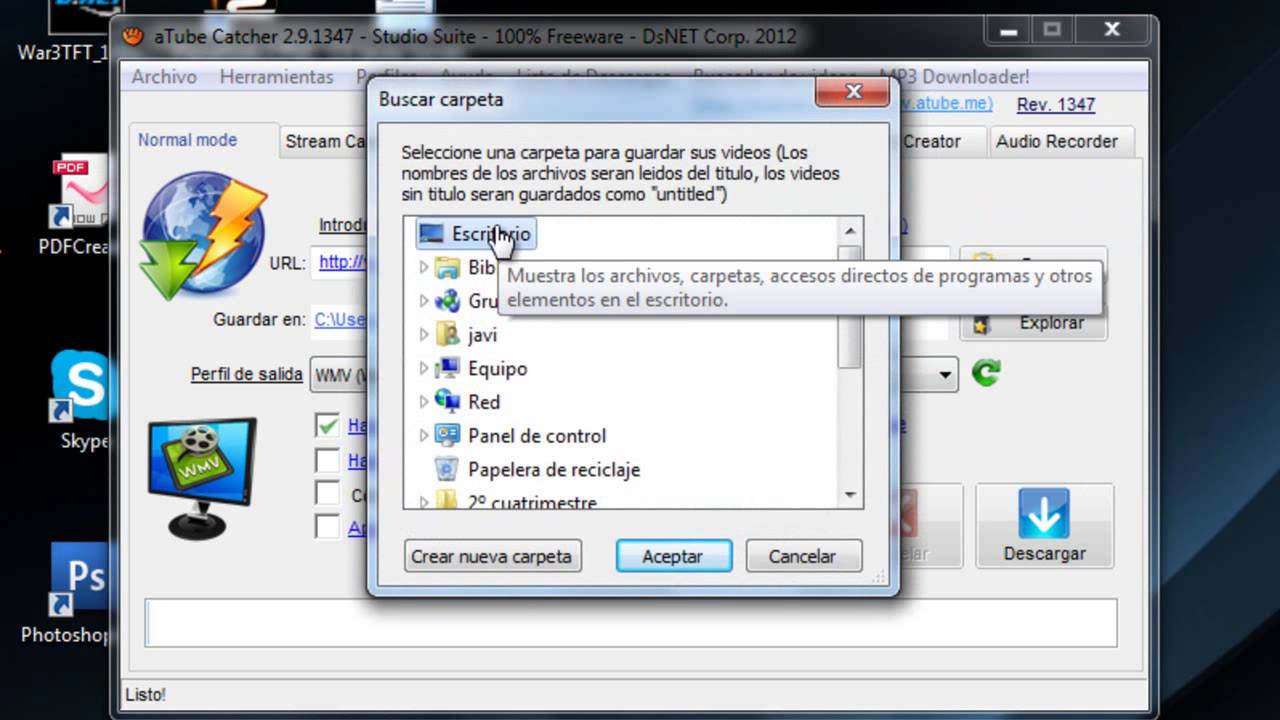The image size is (1280, 720).
Task: Select Equipo in the folder tree
Action: (497, 368)
